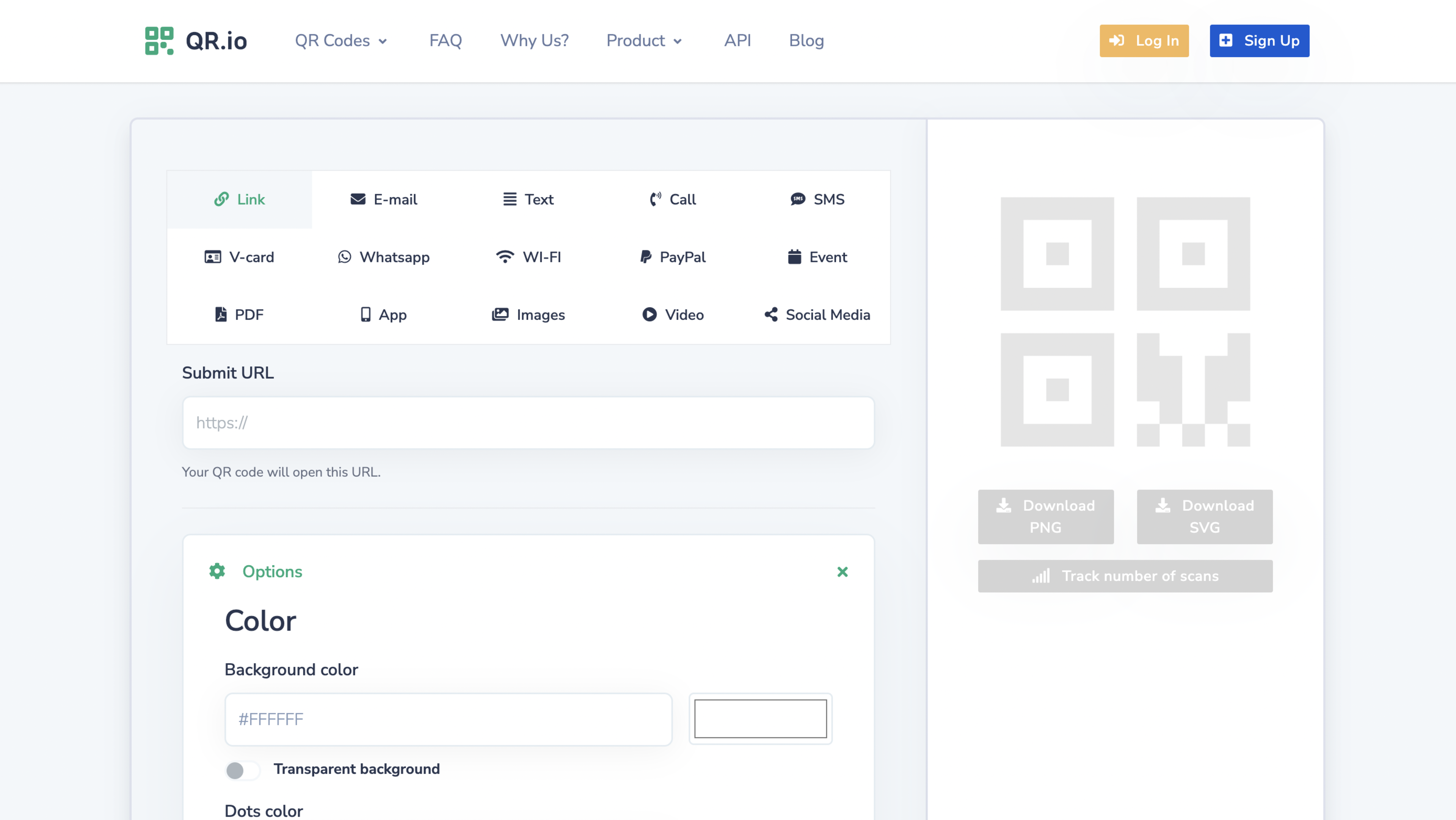Select the Why Us? menu item

point(534,41)
